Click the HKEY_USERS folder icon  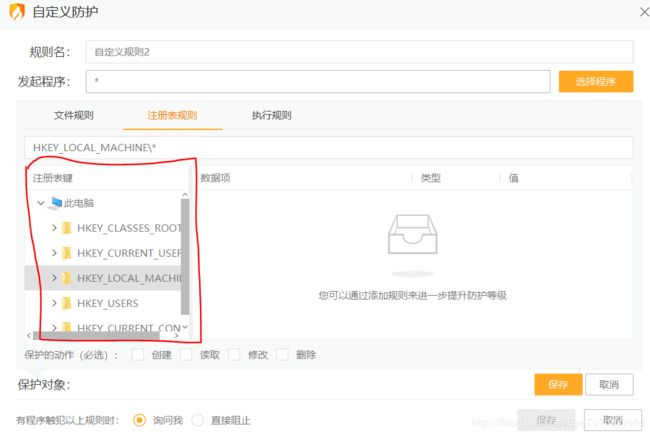(66, 303)
